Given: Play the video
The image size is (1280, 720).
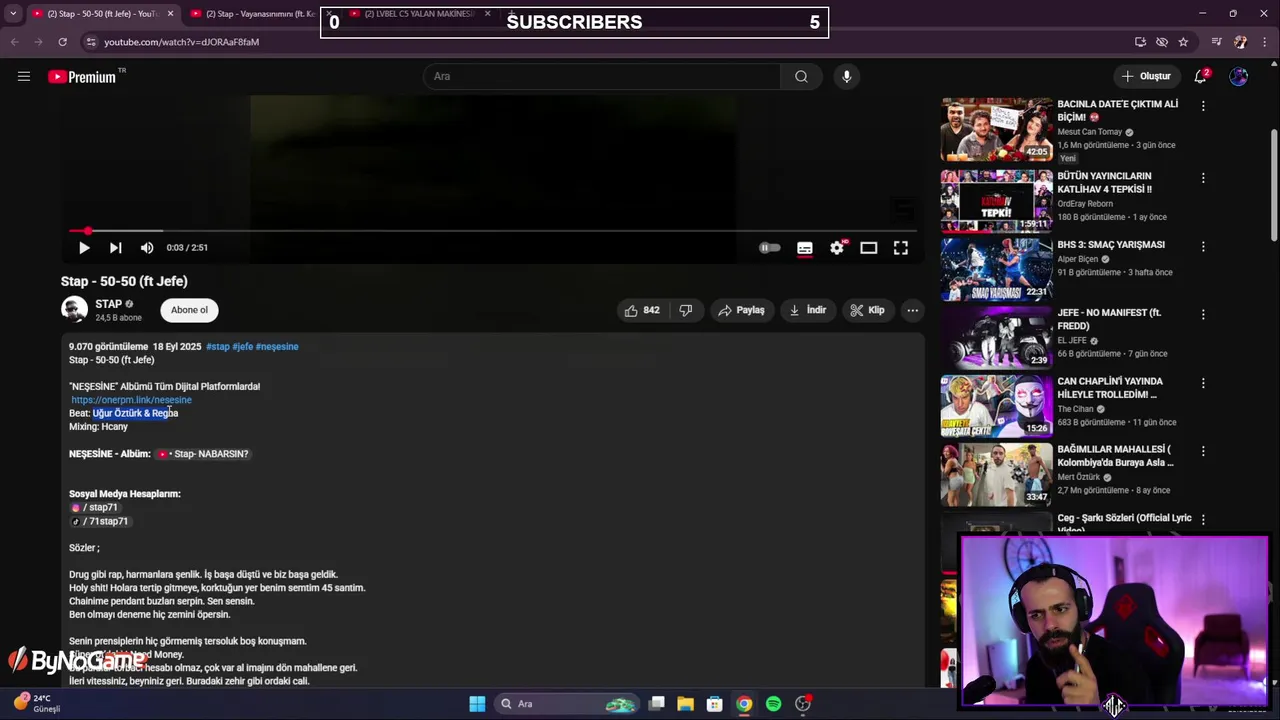Looking at the screenshot, I should [84, 248].
